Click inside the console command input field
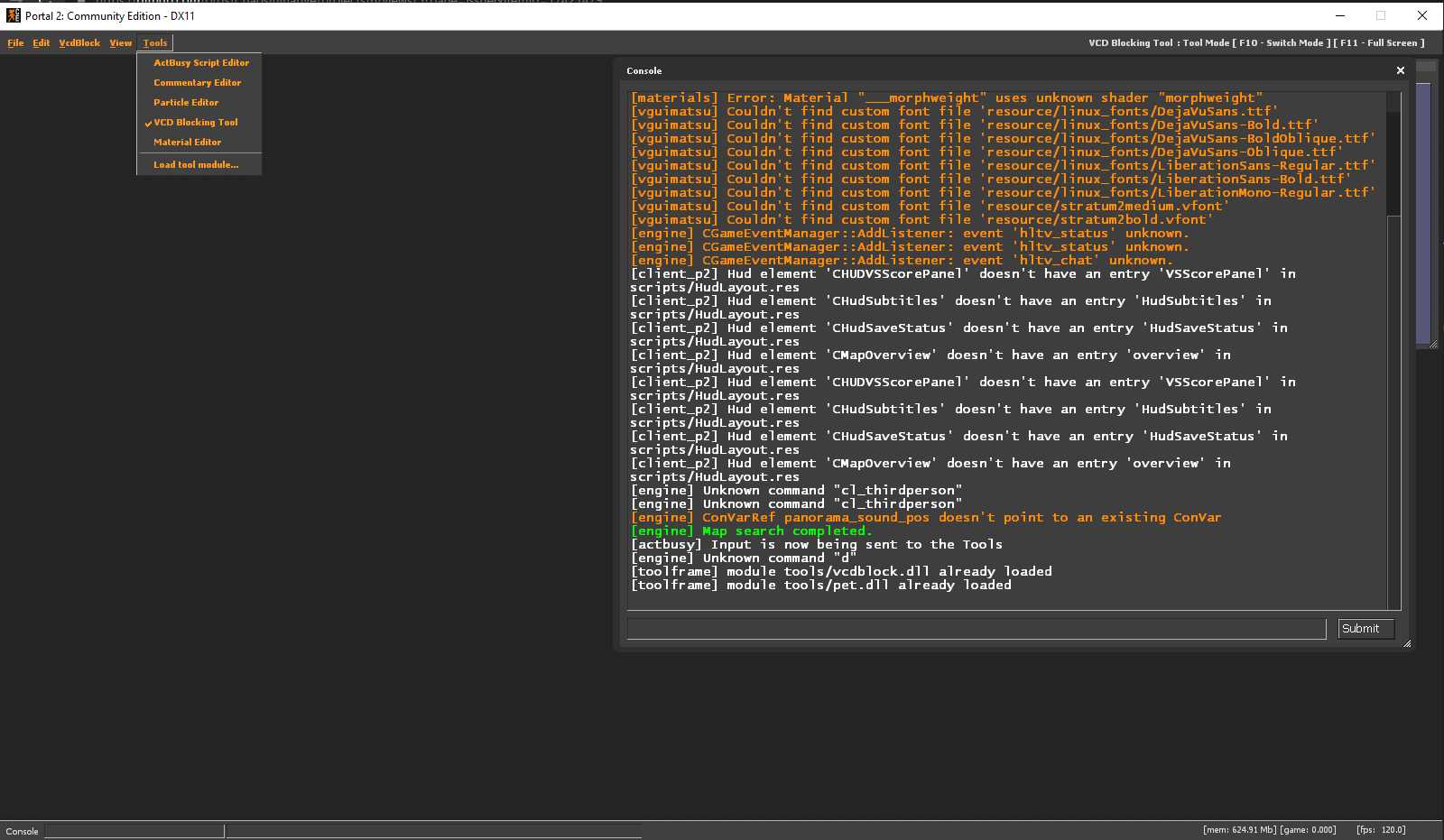Screen dimensions: 1444x840 [x=975, y=628]
